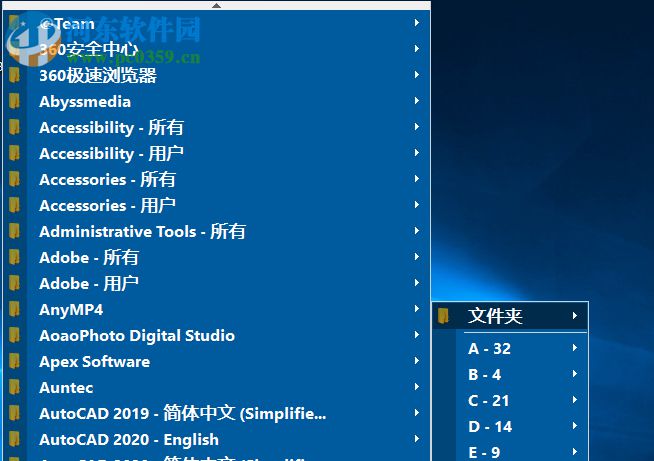Expand submenu arrow for Administrative Tools - 所有
Image resolution: width=654 pixels, height=461 pixels.
pos(417,231)
